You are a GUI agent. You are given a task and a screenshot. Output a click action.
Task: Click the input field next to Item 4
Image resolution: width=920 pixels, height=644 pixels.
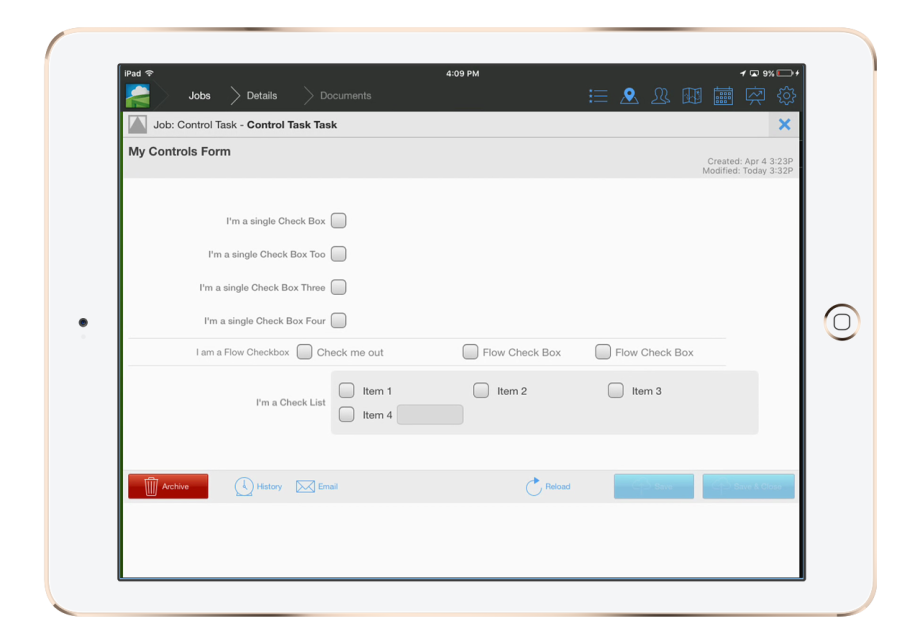click(x=429, y=414)
